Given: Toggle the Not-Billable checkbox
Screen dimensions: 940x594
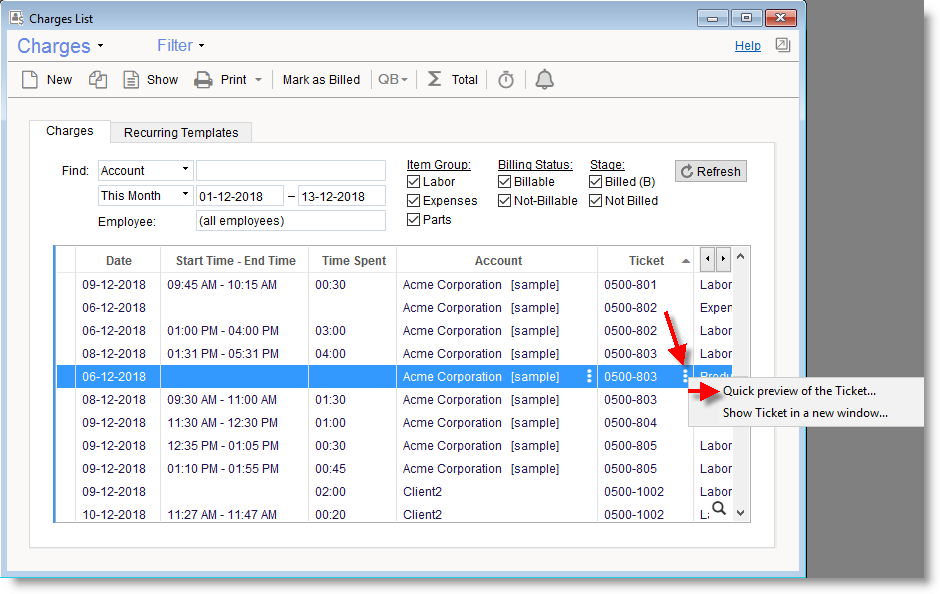Looking at the screenshot, I should (505, 201).
